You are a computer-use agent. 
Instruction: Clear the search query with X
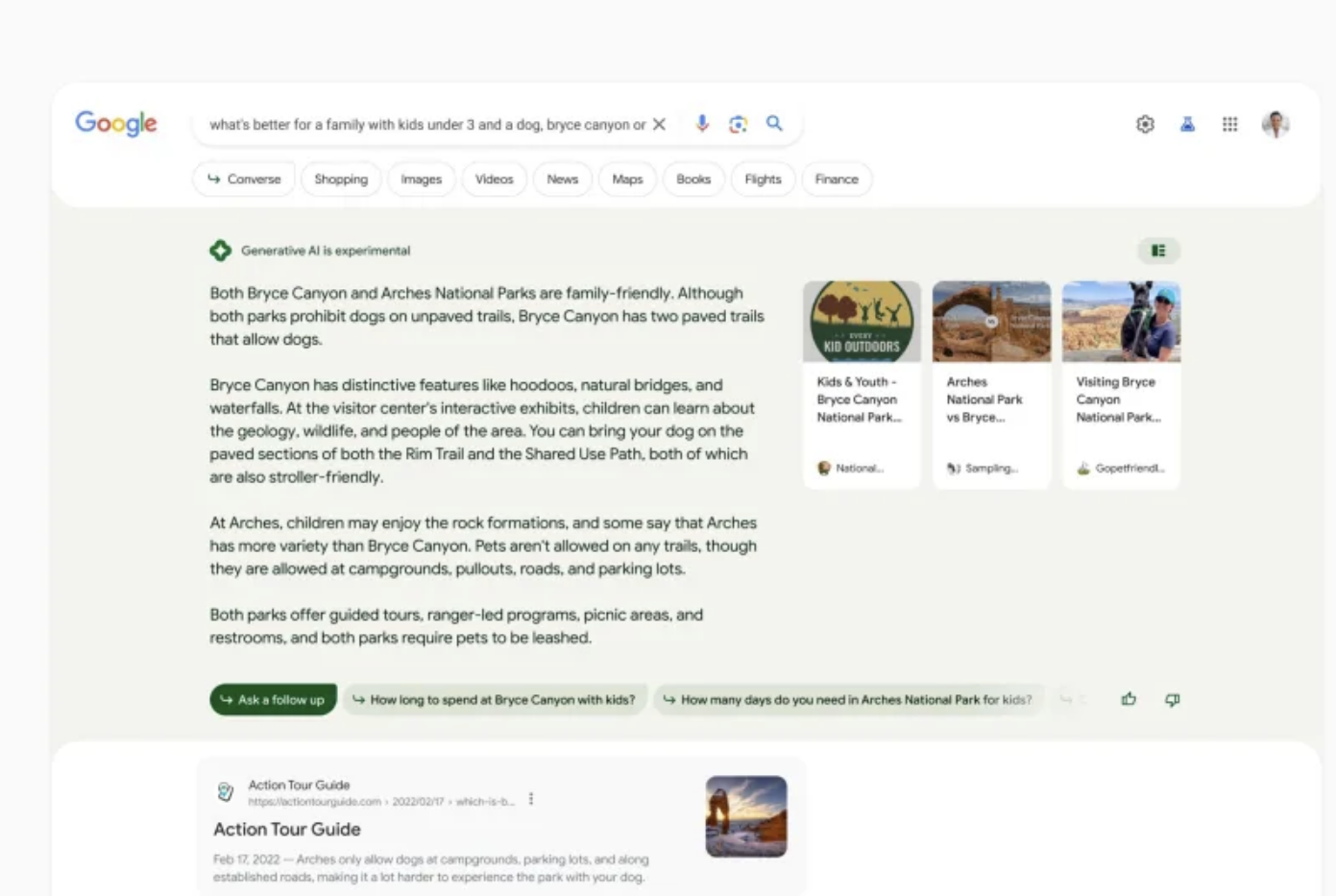click(x=659, y=124)
